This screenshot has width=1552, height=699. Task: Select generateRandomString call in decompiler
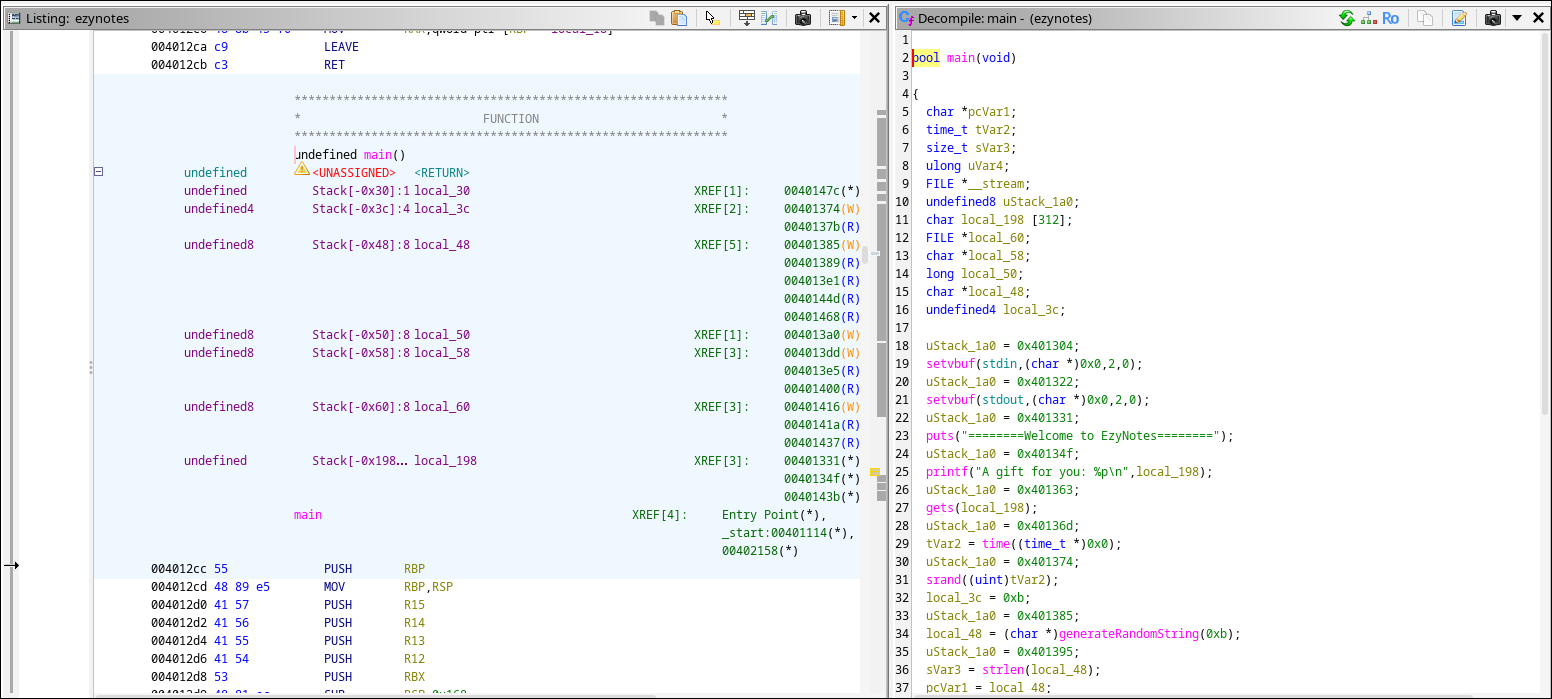[1129, 634]
